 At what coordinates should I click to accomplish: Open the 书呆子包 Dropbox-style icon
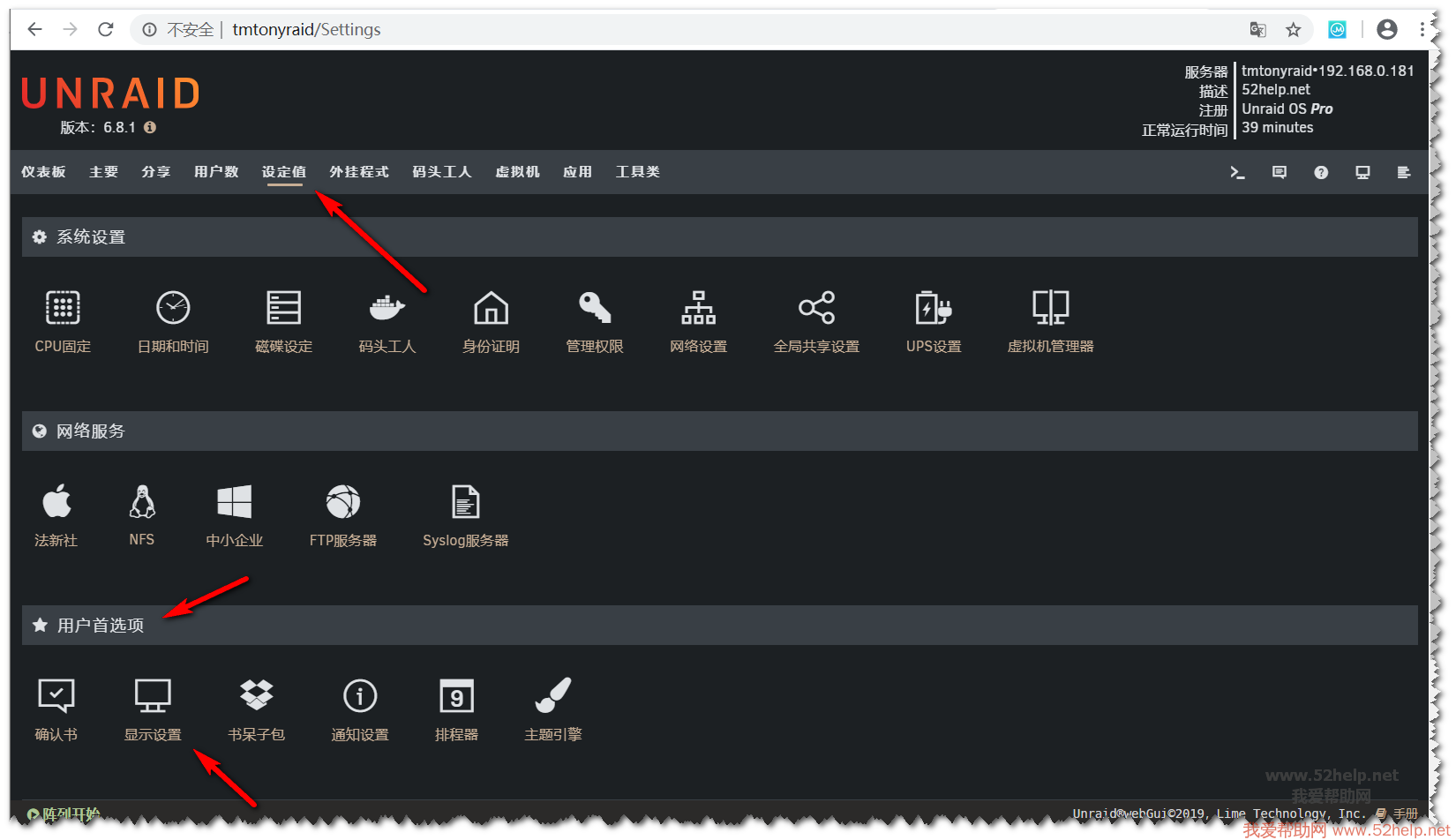coord(257,696)
